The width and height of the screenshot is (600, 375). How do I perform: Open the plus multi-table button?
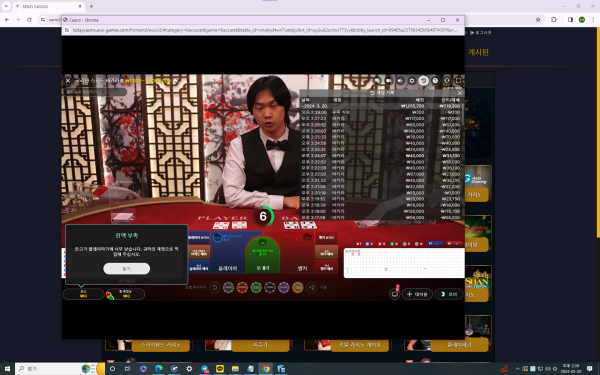point(417,294)
